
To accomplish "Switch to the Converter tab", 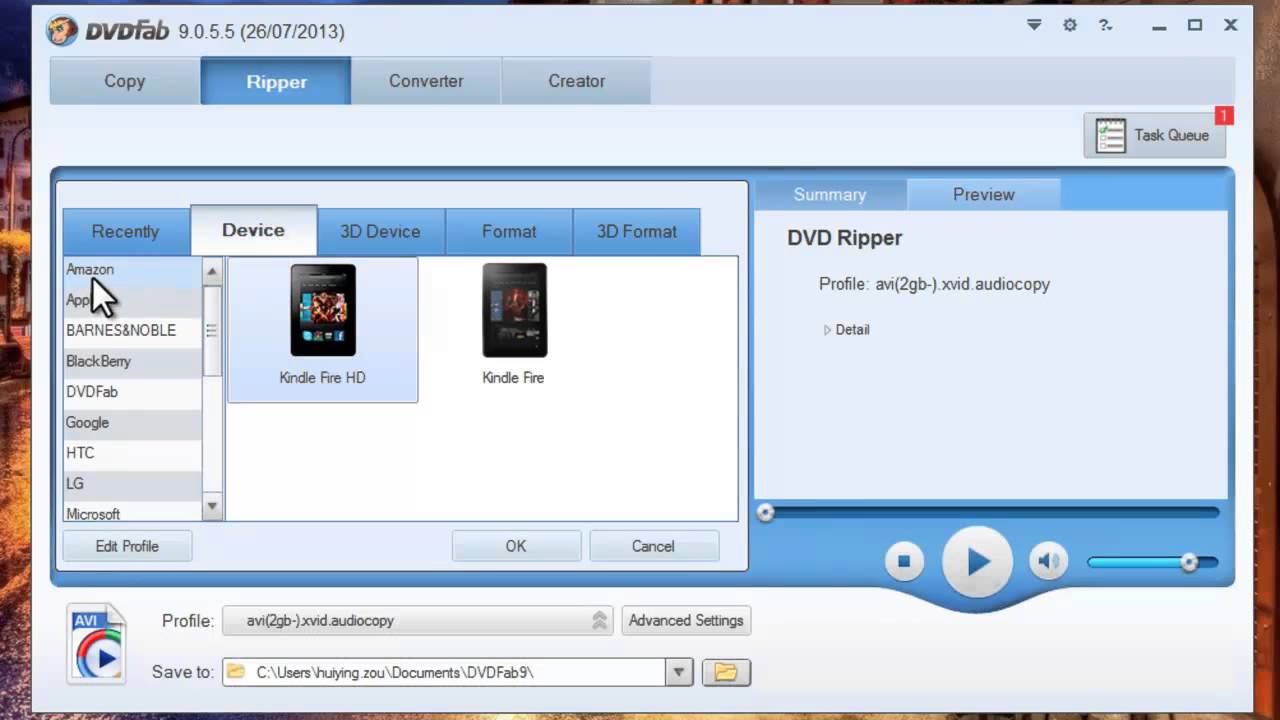I will click(426, 81).
